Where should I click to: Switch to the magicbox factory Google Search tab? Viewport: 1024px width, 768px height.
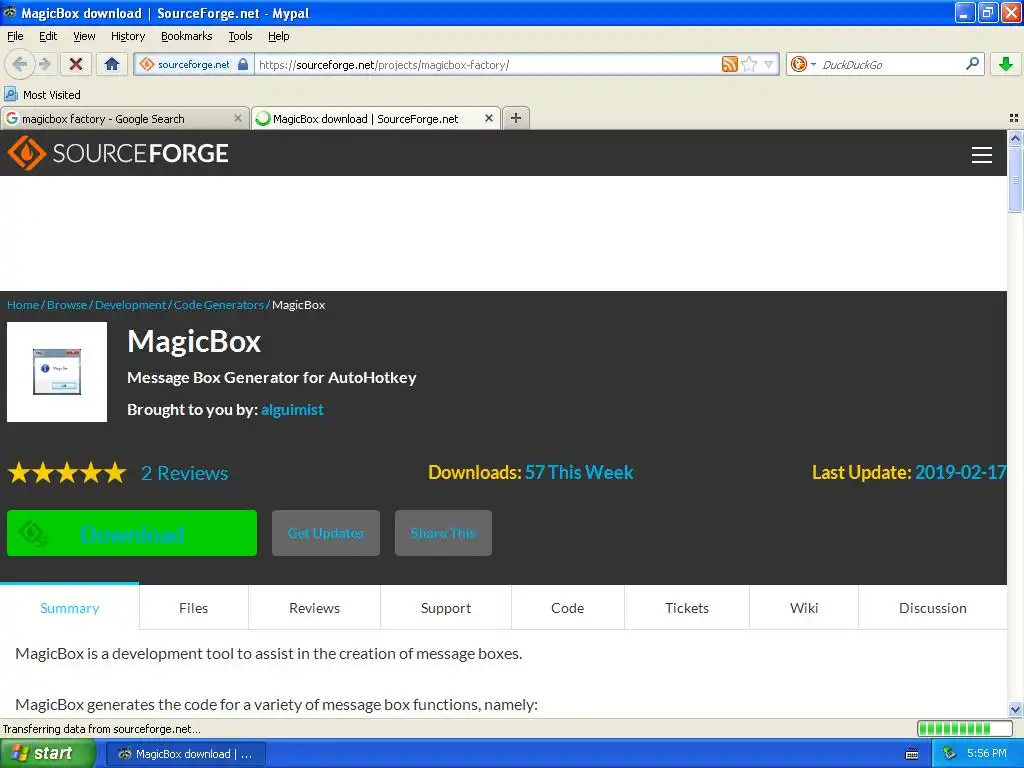coord(124,118)
